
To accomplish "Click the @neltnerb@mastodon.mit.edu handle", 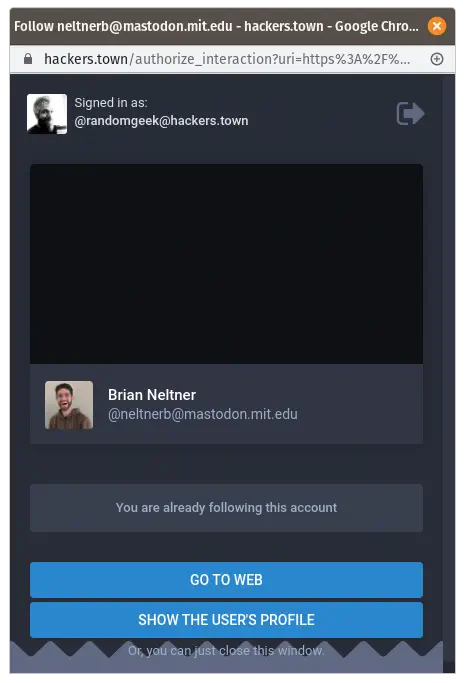I will click(203, 414).
